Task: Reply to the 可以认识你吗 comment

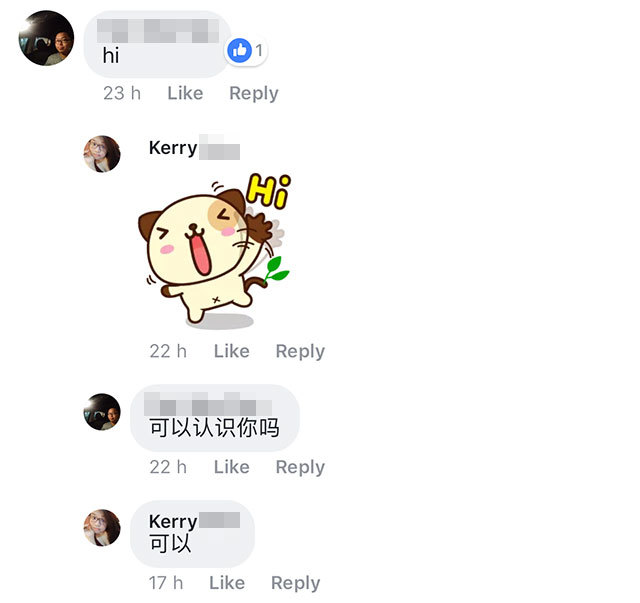Action: point(300,467)
